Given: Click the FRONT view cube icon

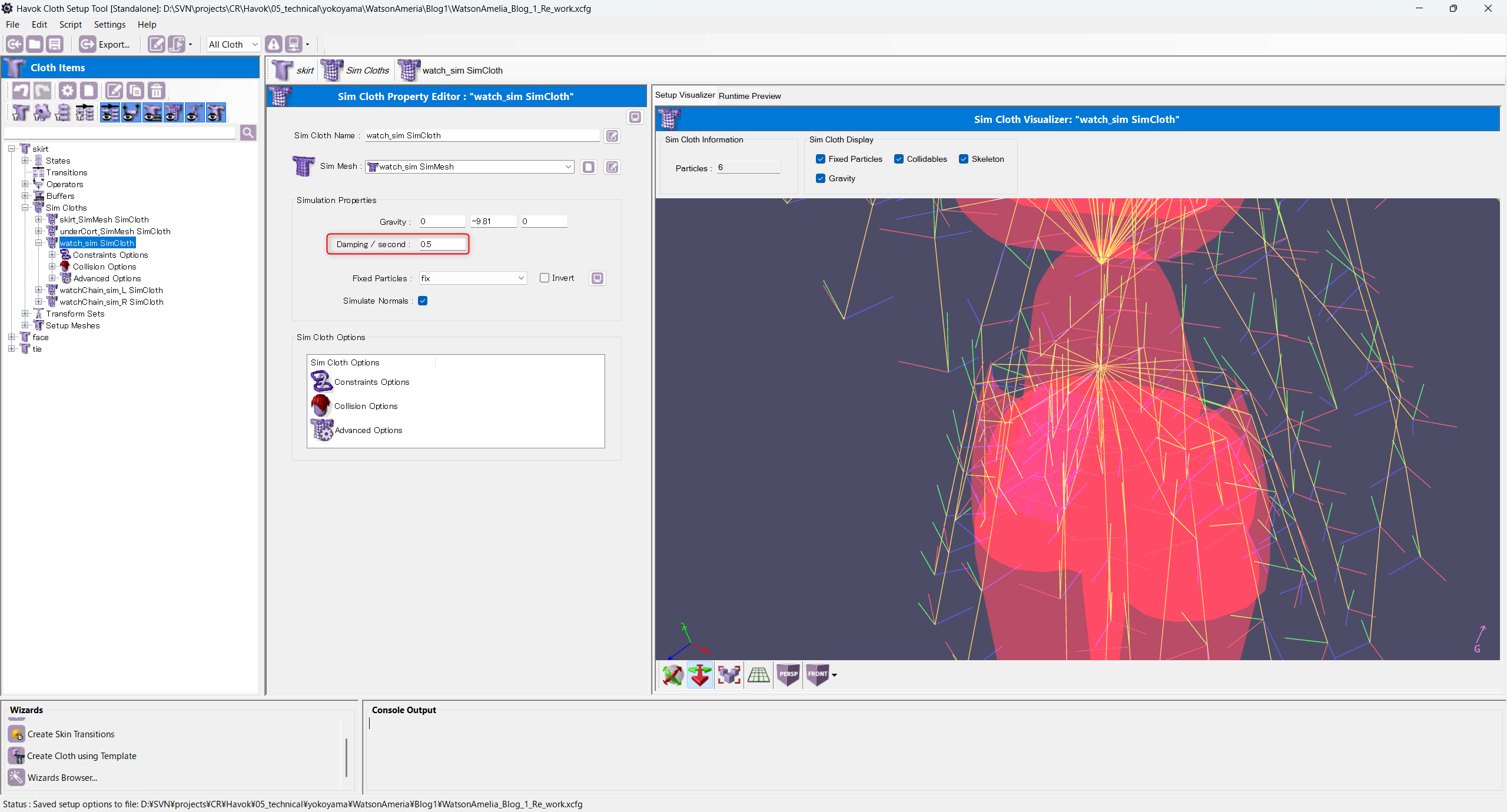Looking at the screenshot, I should (x=818, y=675).
